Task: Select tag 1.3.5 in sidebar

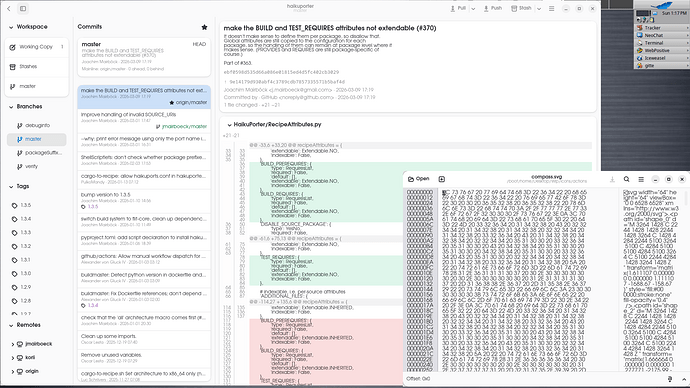Action: point(37,205)
